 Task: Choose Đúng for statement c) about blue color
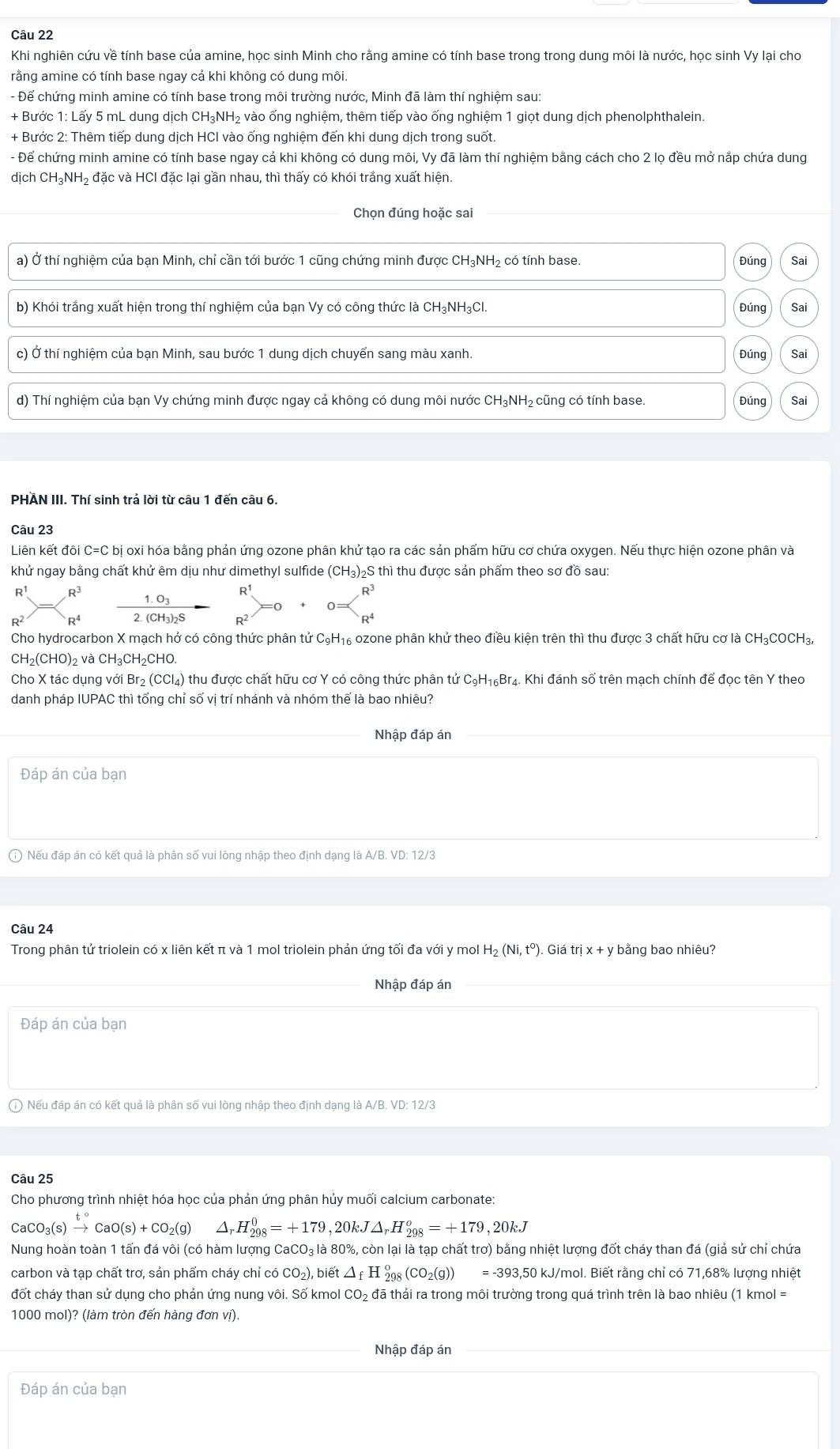(752, 354)
